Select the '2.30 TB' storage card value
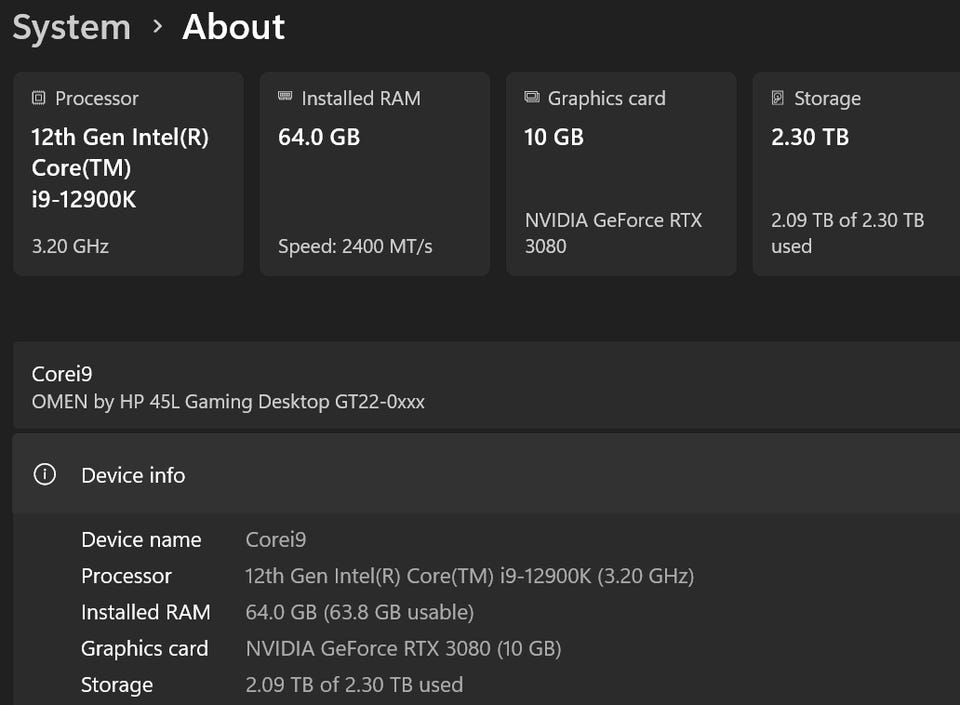This screenshot has height=705, width=960. 810,137
